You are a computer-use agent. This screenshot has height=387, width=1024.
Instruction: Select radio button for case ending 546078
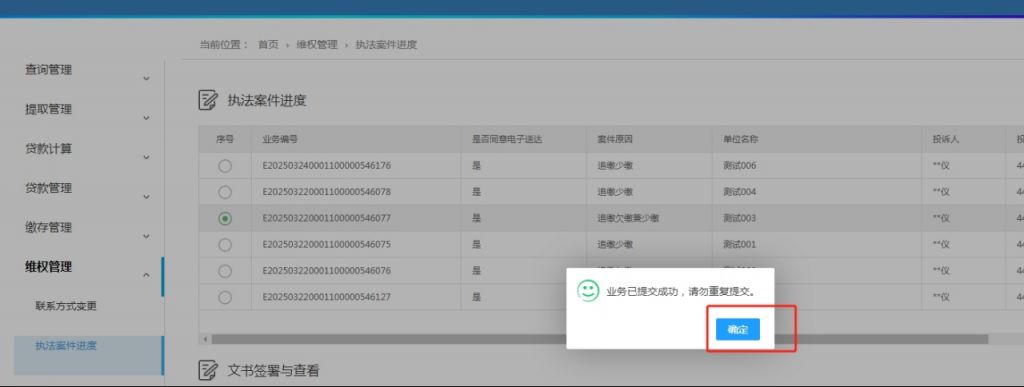pyautogui.click(x=225, y=192)
